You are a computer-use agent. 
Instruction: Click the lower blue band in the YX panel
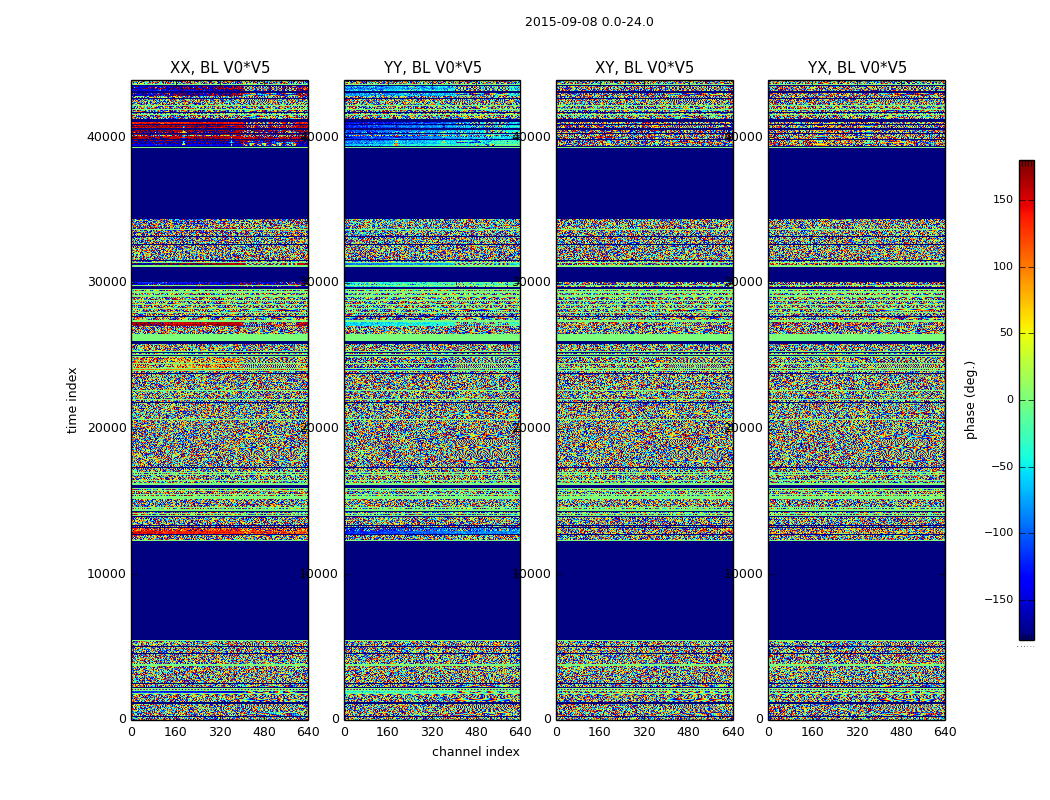857,590
